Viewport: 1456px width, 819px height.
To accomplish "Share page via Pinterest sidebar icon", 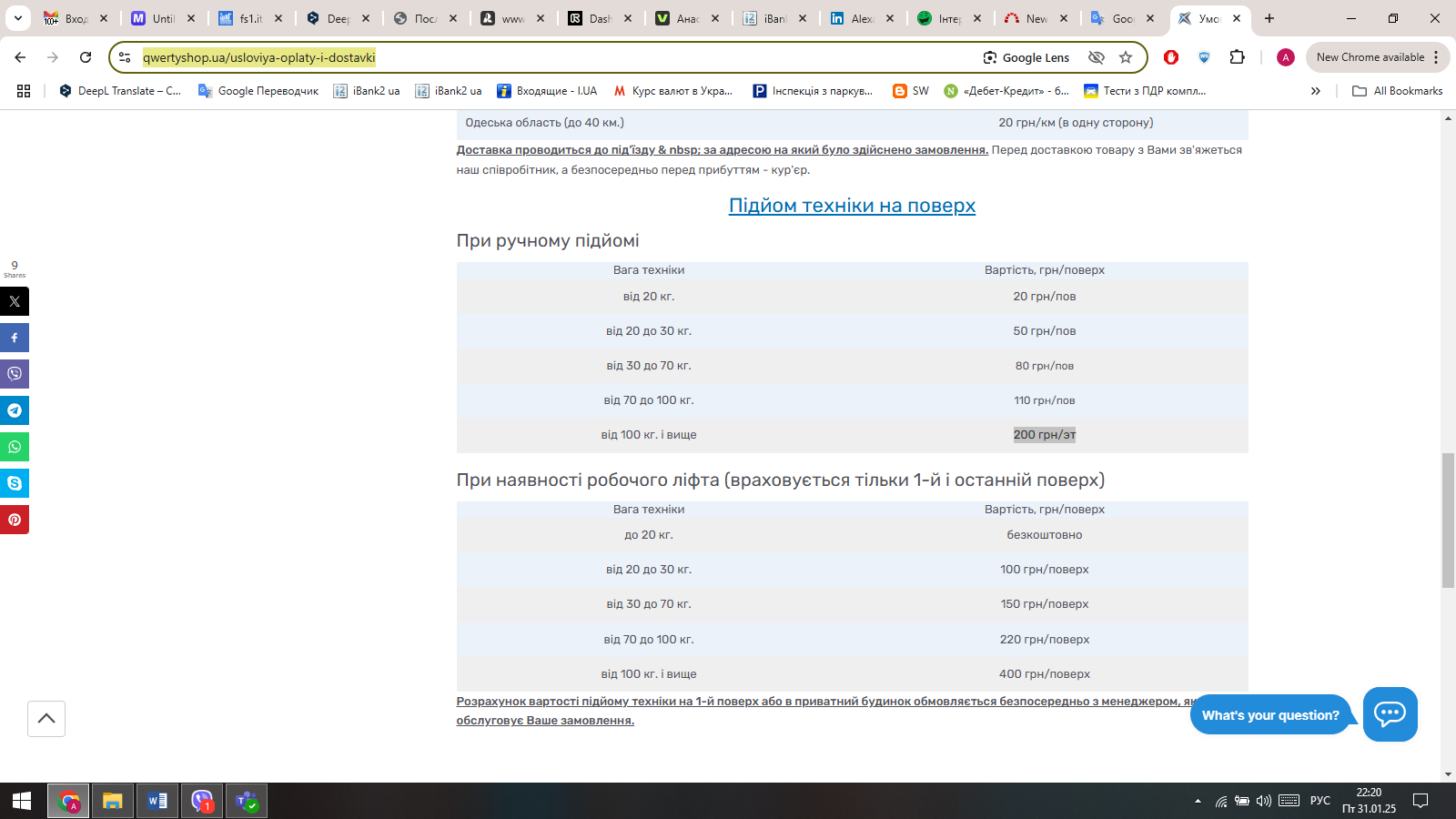I will (15, 520).
